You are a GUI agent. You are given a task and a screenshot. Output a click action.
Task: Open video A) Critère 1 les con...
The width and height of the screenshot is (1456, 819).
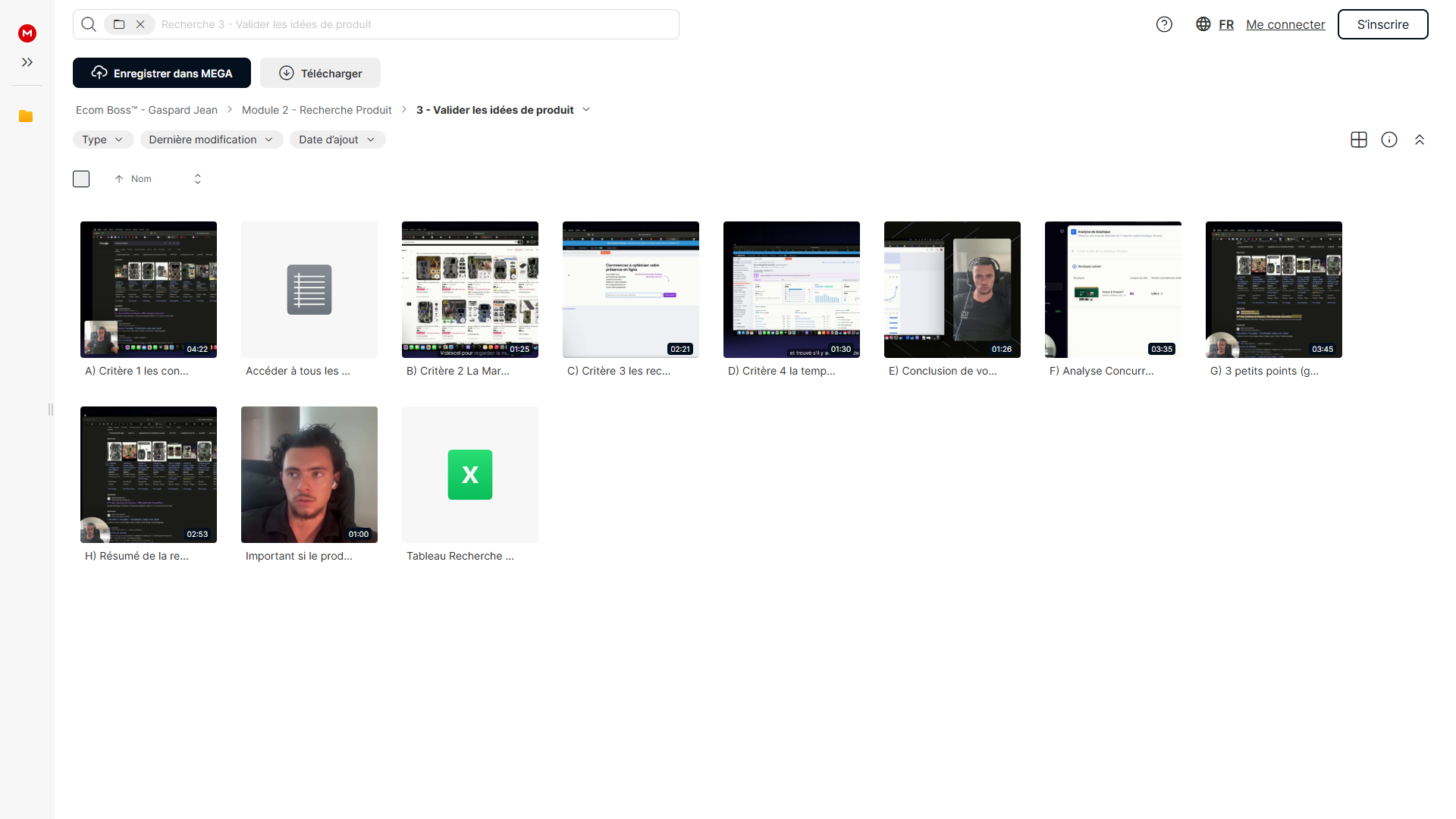point(149,300)
